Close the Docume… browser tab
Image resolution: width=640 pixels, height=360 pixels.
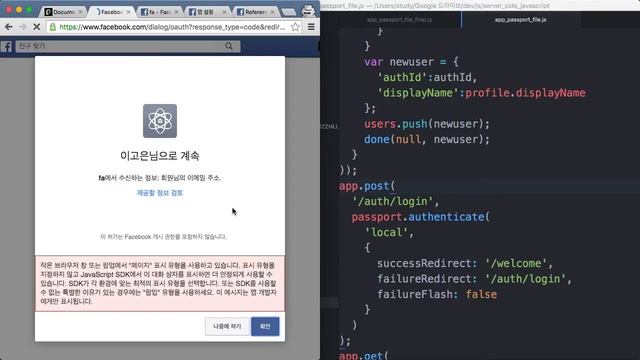click(x=80, y=12)
